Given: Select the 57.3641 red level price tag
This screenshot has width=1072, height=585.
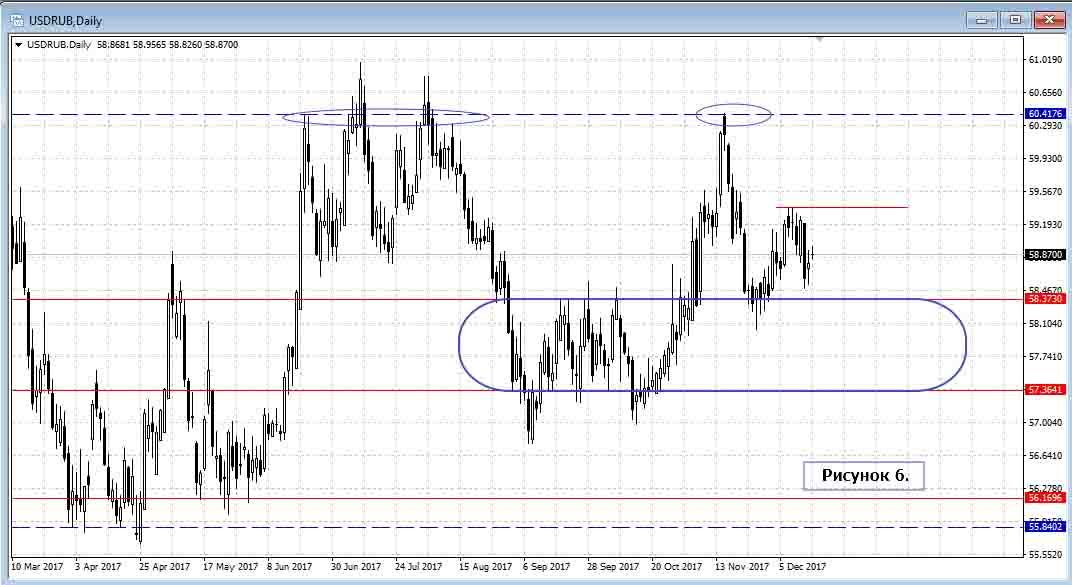Looking at the screenshot, I should point(1045,390).
